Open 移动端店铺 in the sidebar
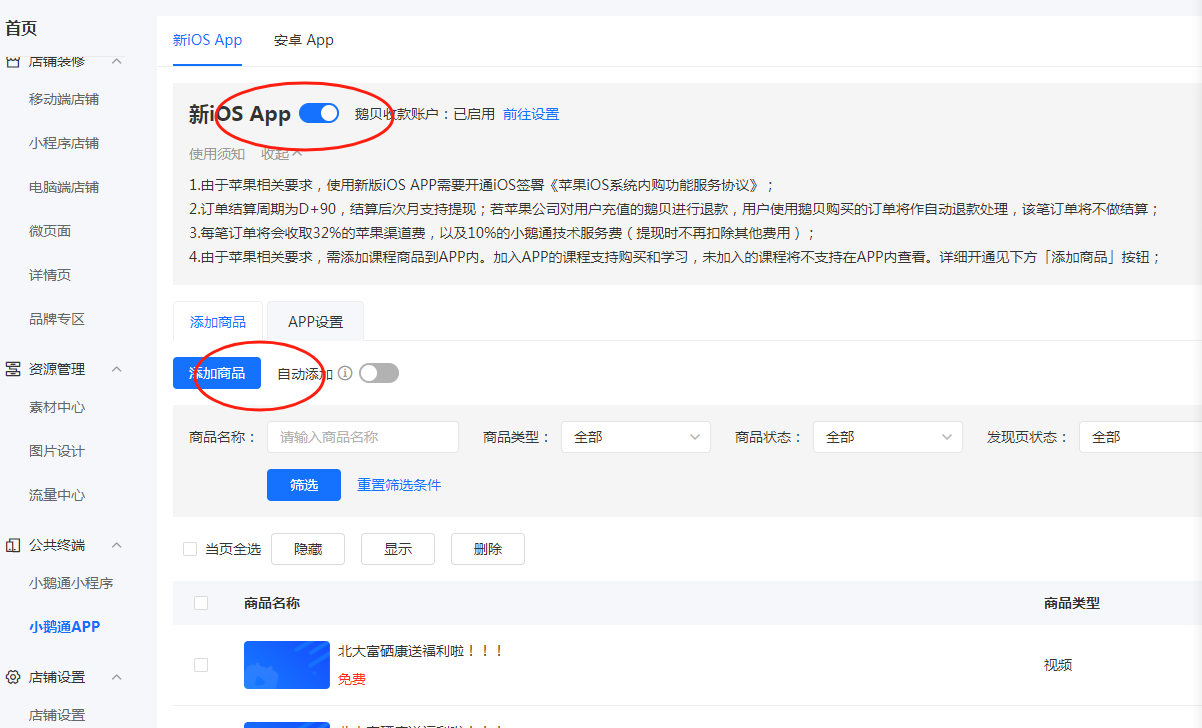The height and width of the screenshot is (728, 1202). point(64,99)
